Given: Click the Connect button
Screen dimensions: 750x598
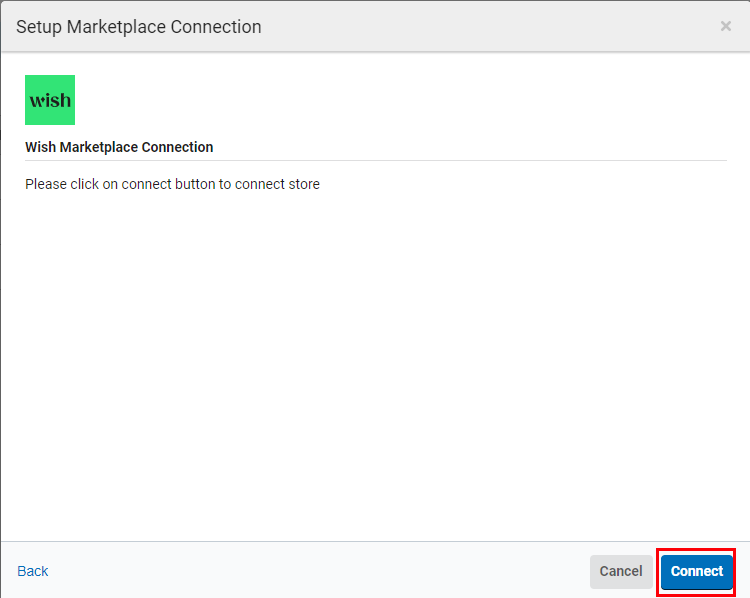Looking at the screenshot, I should point(696,572).
